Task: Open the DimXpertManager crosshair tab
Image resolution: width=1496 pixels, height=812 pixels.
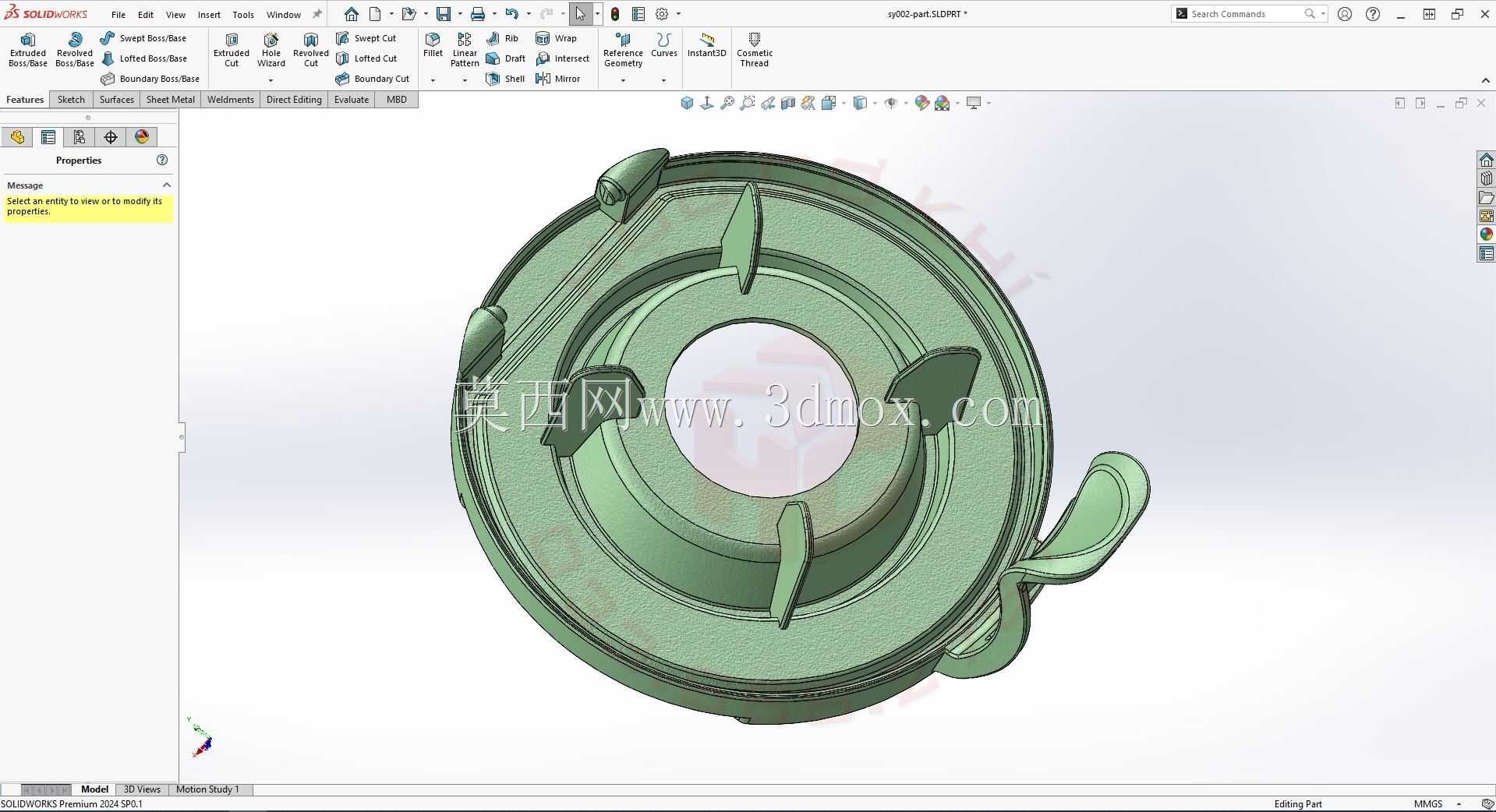Action: [x=111, y=137]
